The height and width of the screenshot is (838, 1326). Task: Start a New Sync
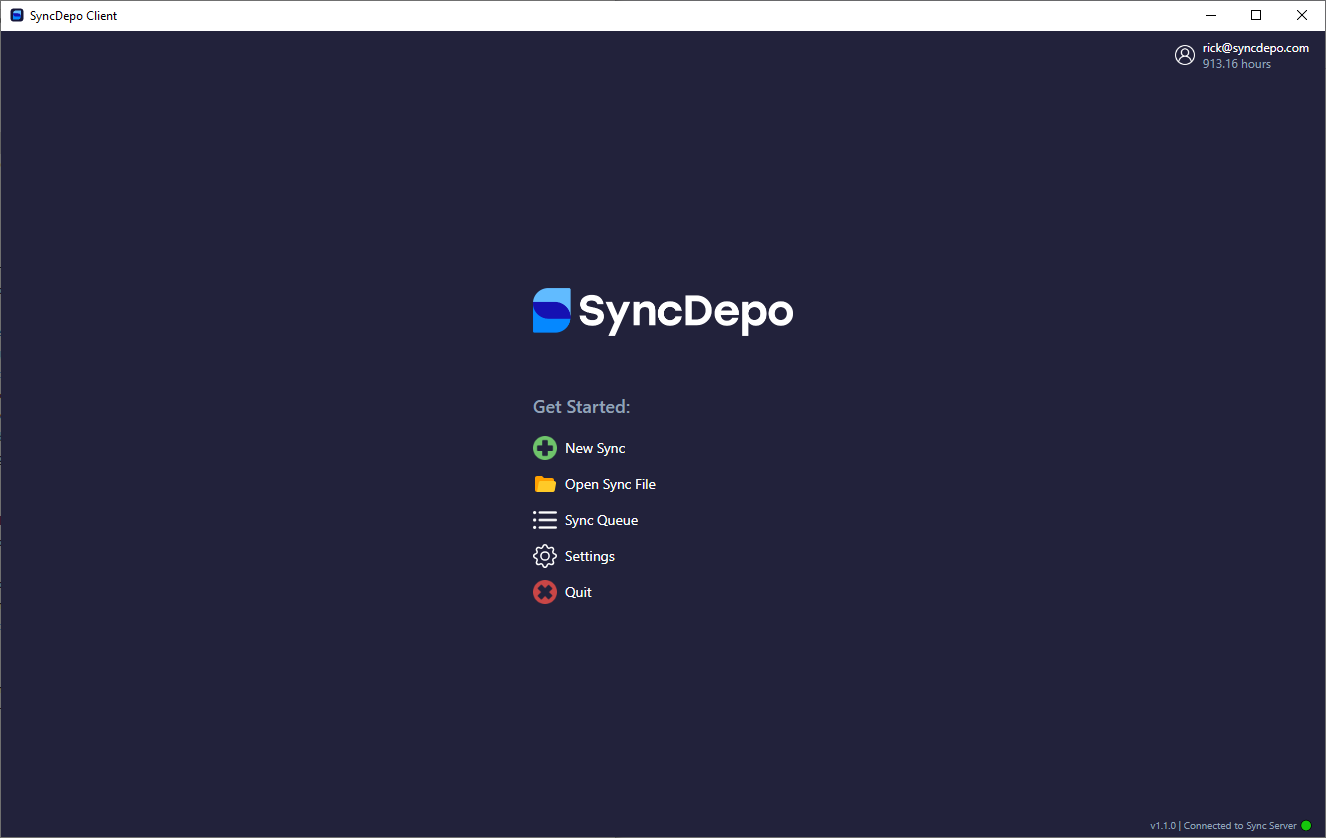(595, 447)
